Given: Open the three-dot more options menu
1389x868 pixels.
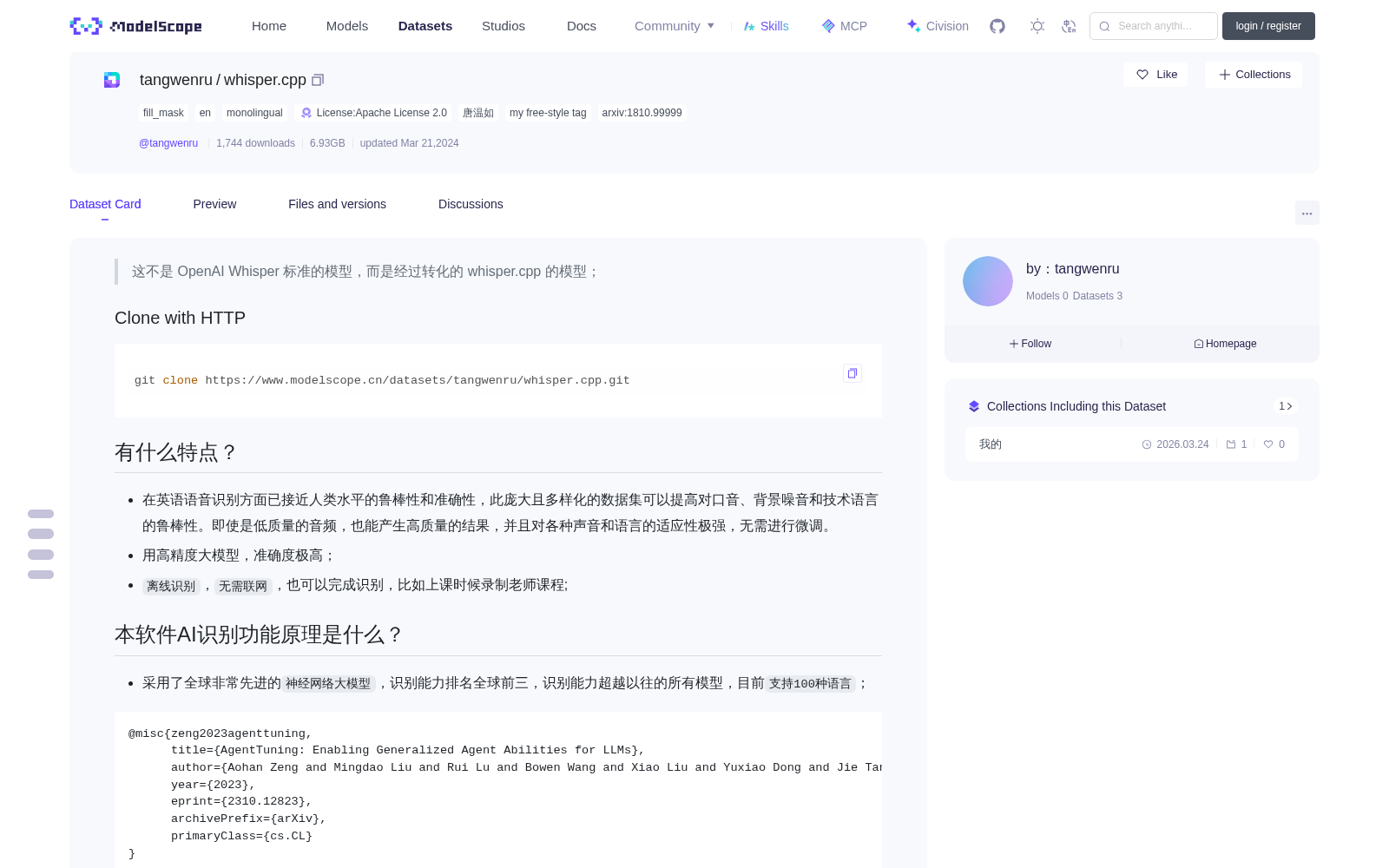Looking at the screenshot, I should pos(1307,213).
